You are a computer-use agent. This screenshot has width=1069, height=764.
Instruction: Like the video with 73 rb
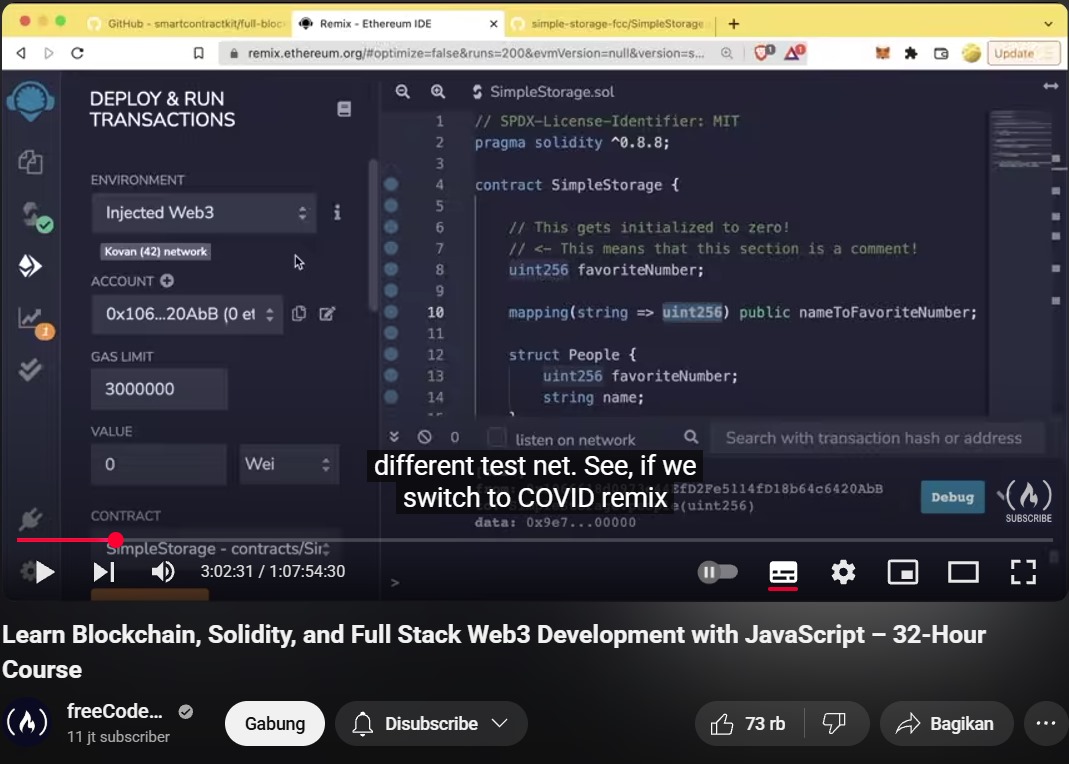[x=749, y=723]
